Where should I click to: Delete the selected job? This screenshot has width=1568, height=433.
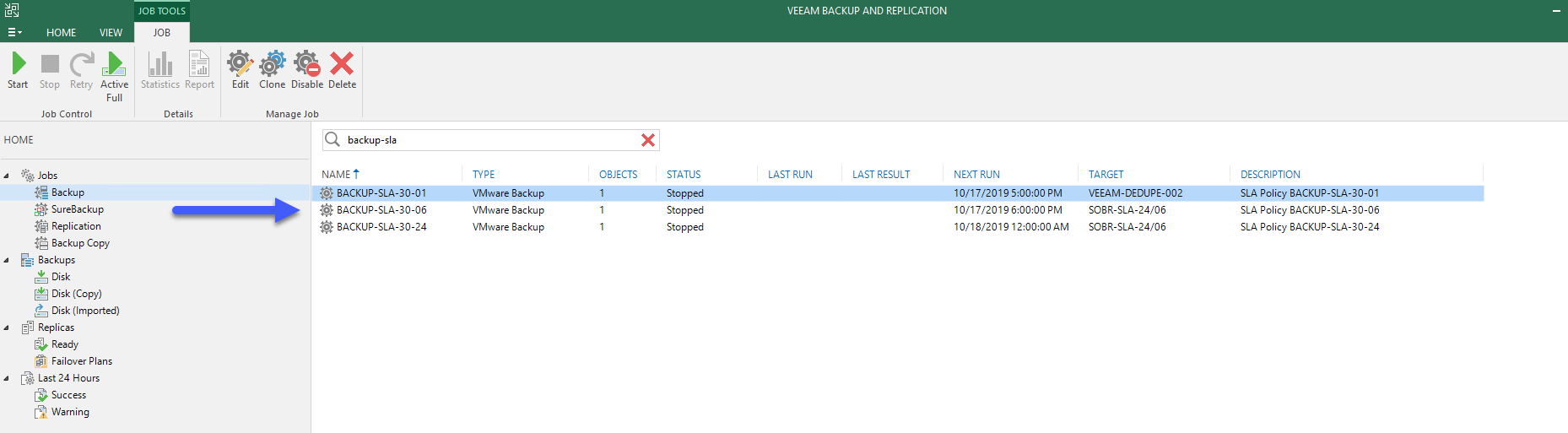point(342,70)
